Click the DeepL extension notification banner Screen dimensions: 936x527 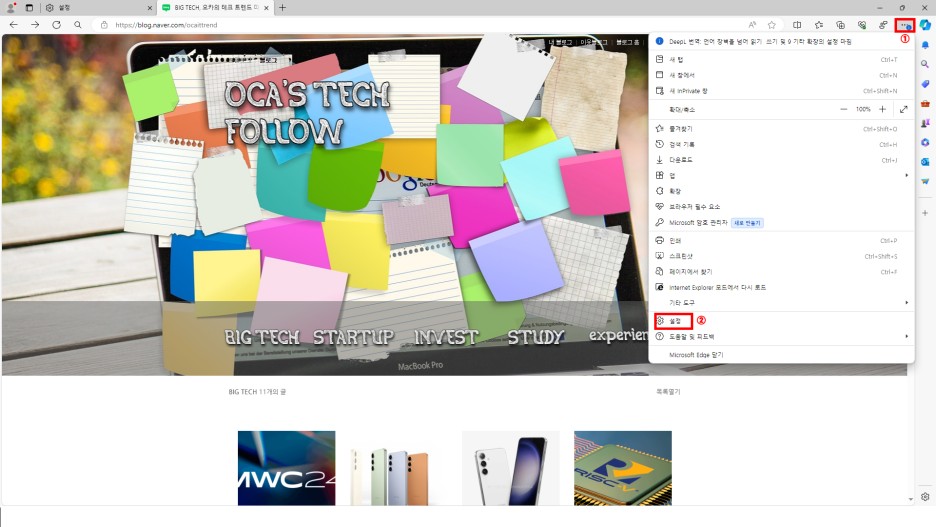(781, 42)
